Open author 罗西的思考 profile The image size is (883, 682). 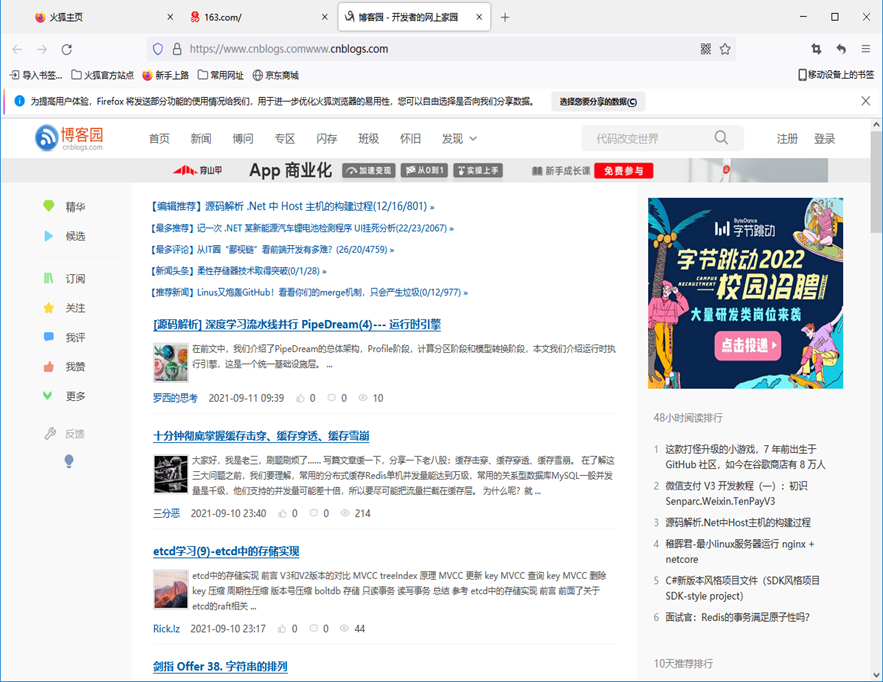coord(175,398)
